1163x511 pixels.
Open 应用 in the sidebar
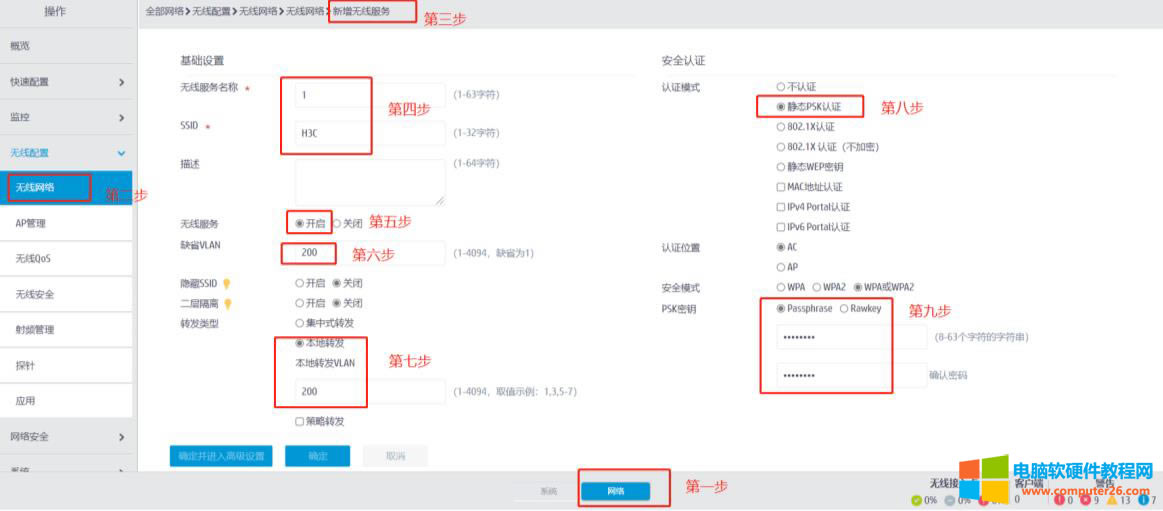[x=66, y=401]
